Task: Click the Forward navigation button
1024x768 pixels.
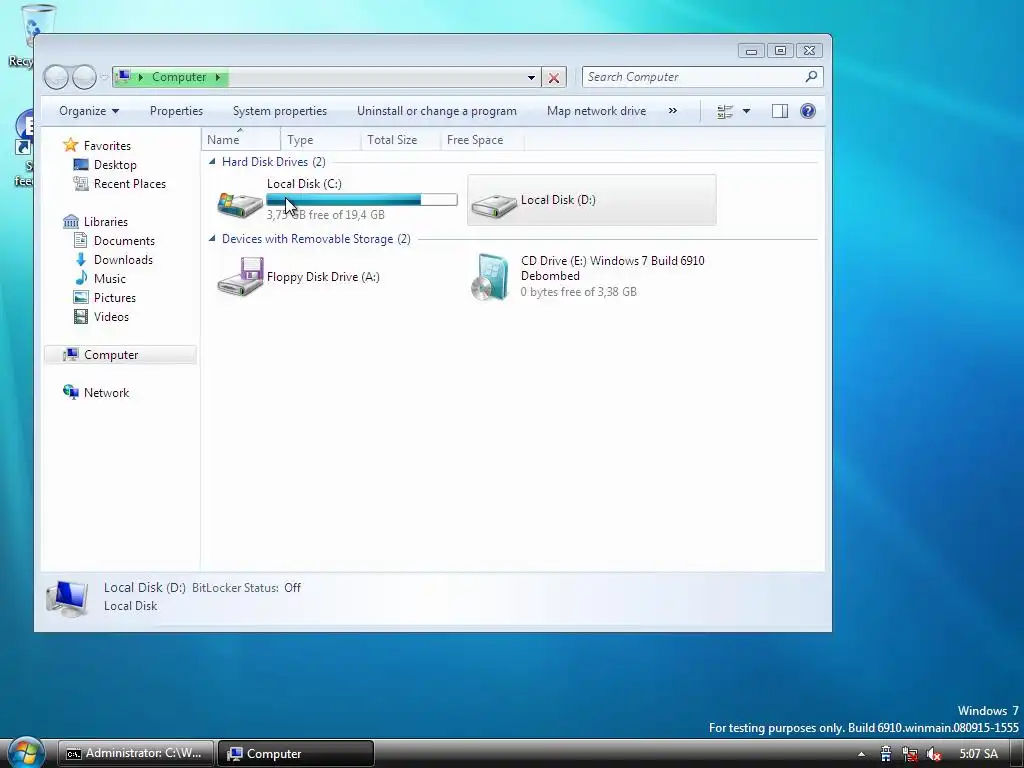Action: 84,77
